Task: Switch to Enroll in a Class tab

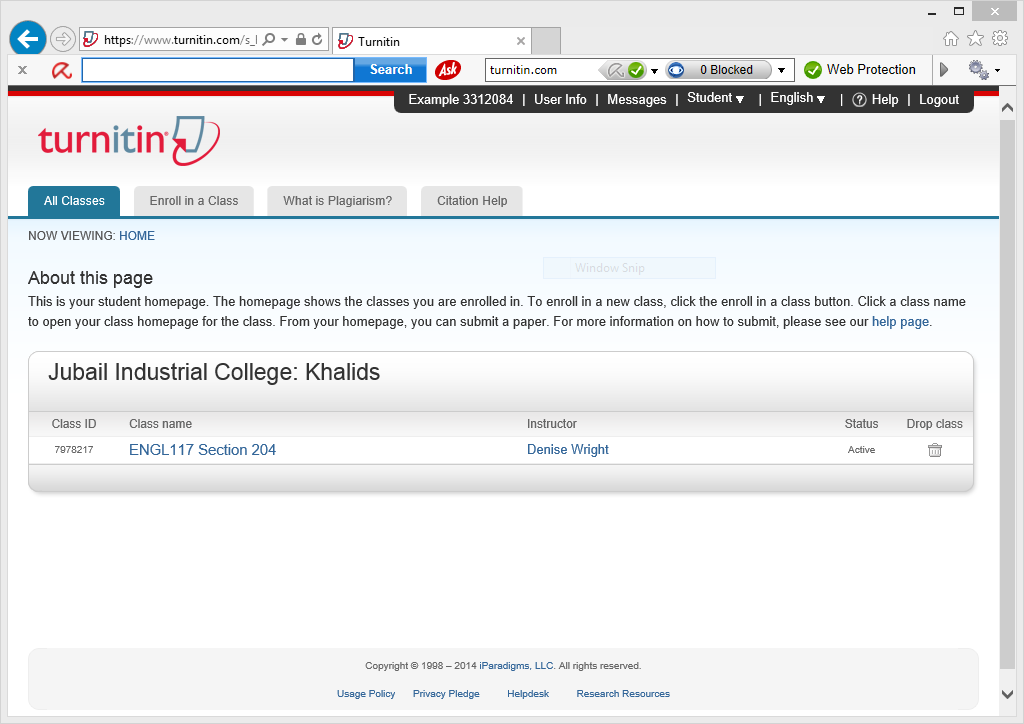Action: (194, 201)
